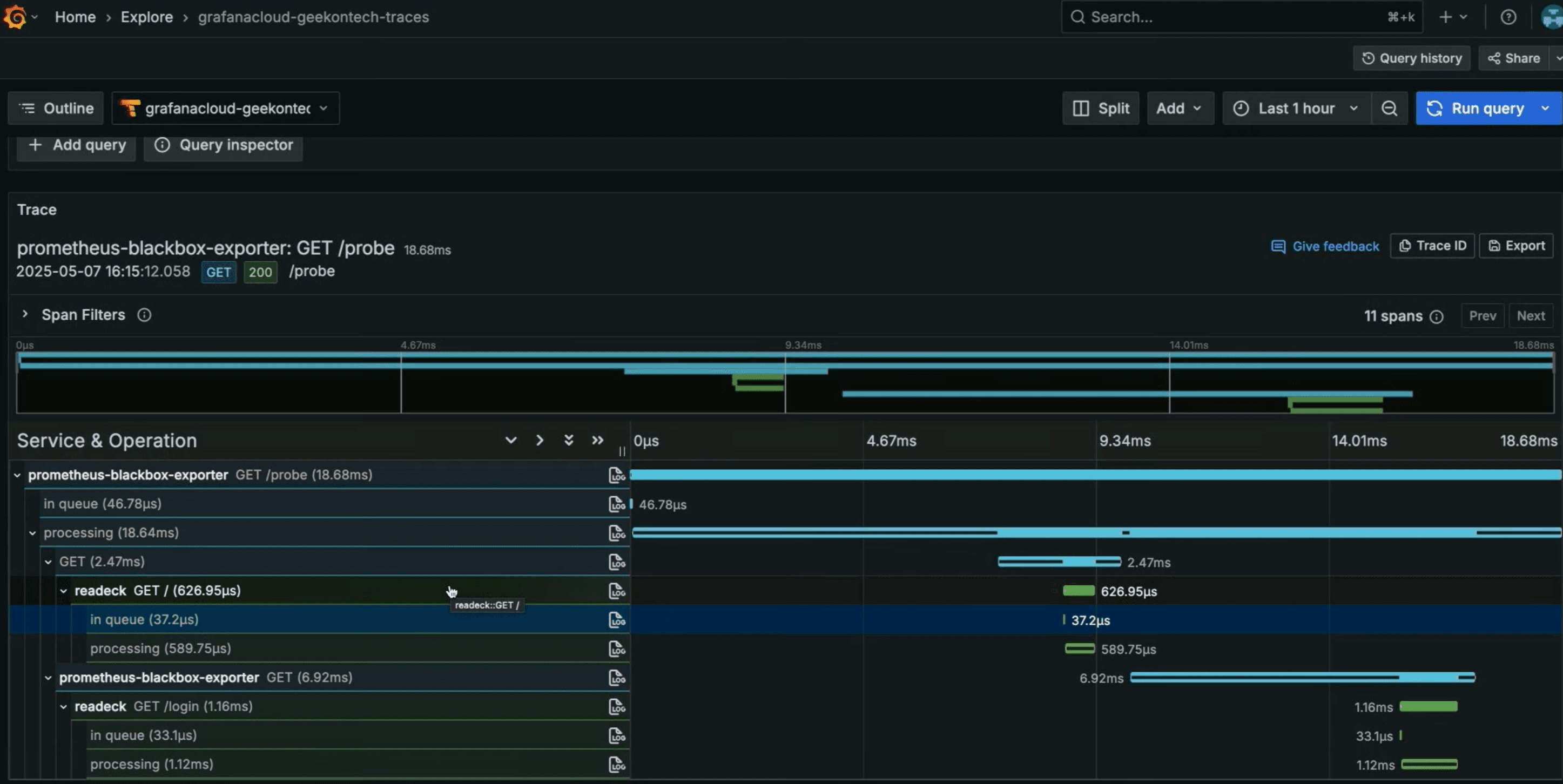This screenshot has width=1563, height=784.
Task: Open the grafanacloud data source picker
Action: coord(225,108)
